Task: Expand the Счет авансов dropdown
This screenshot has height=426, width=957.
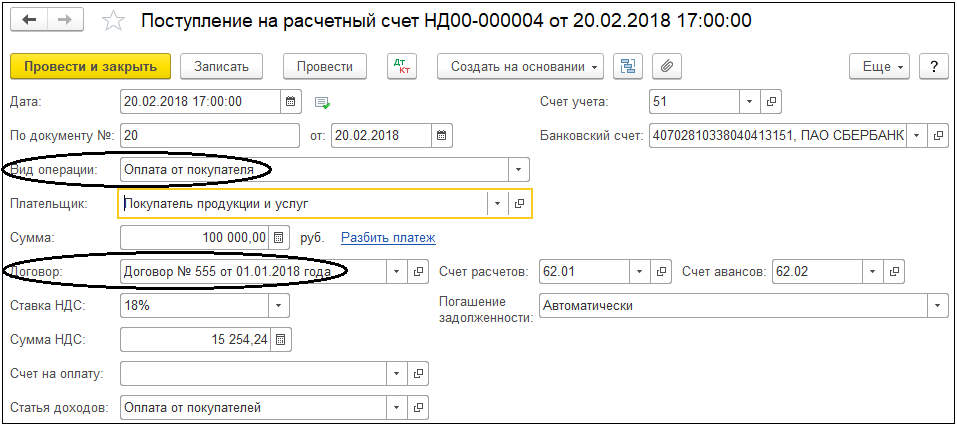Action: point(873,272)
